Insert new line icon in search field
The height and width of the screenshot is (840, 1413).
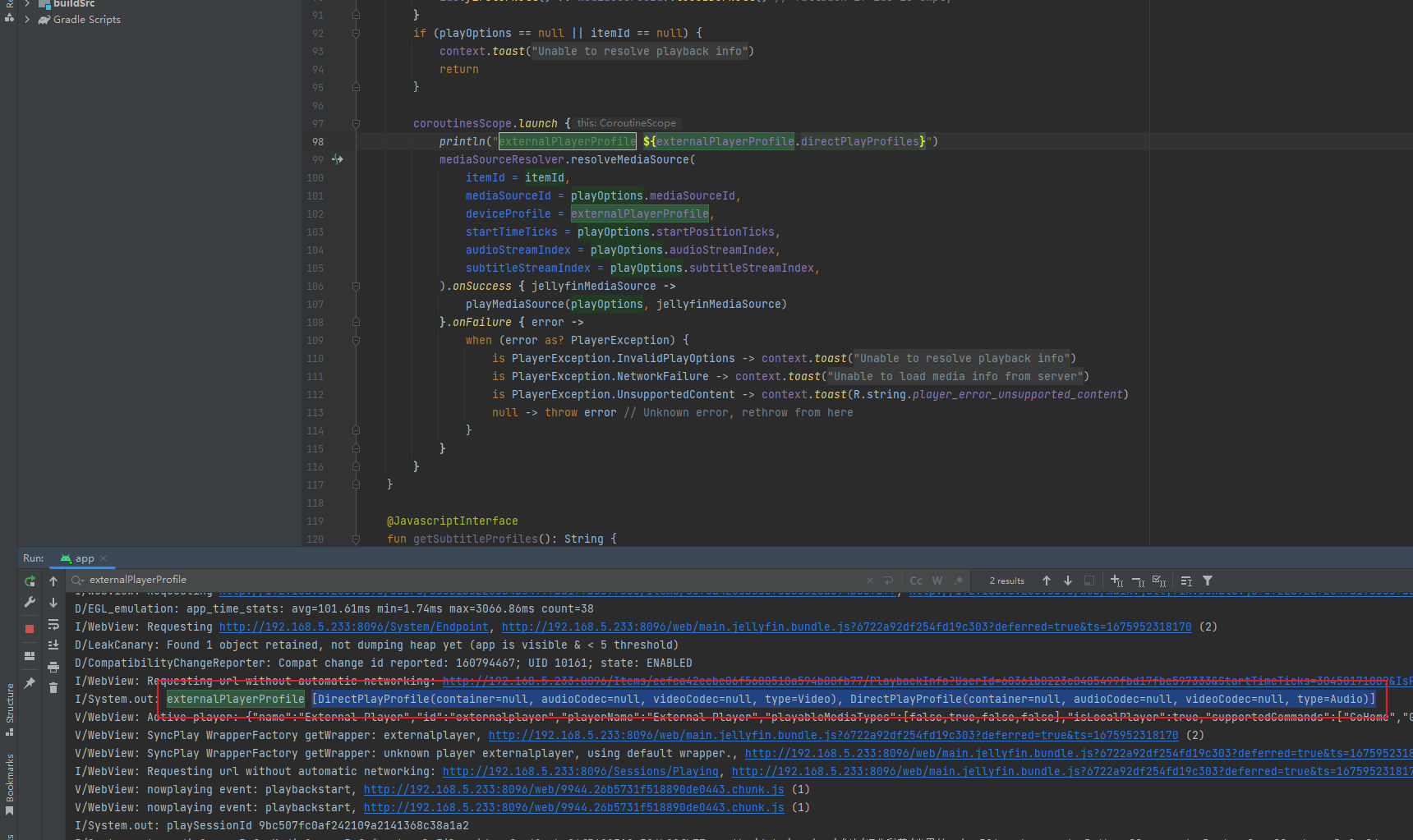click(888, 581)
